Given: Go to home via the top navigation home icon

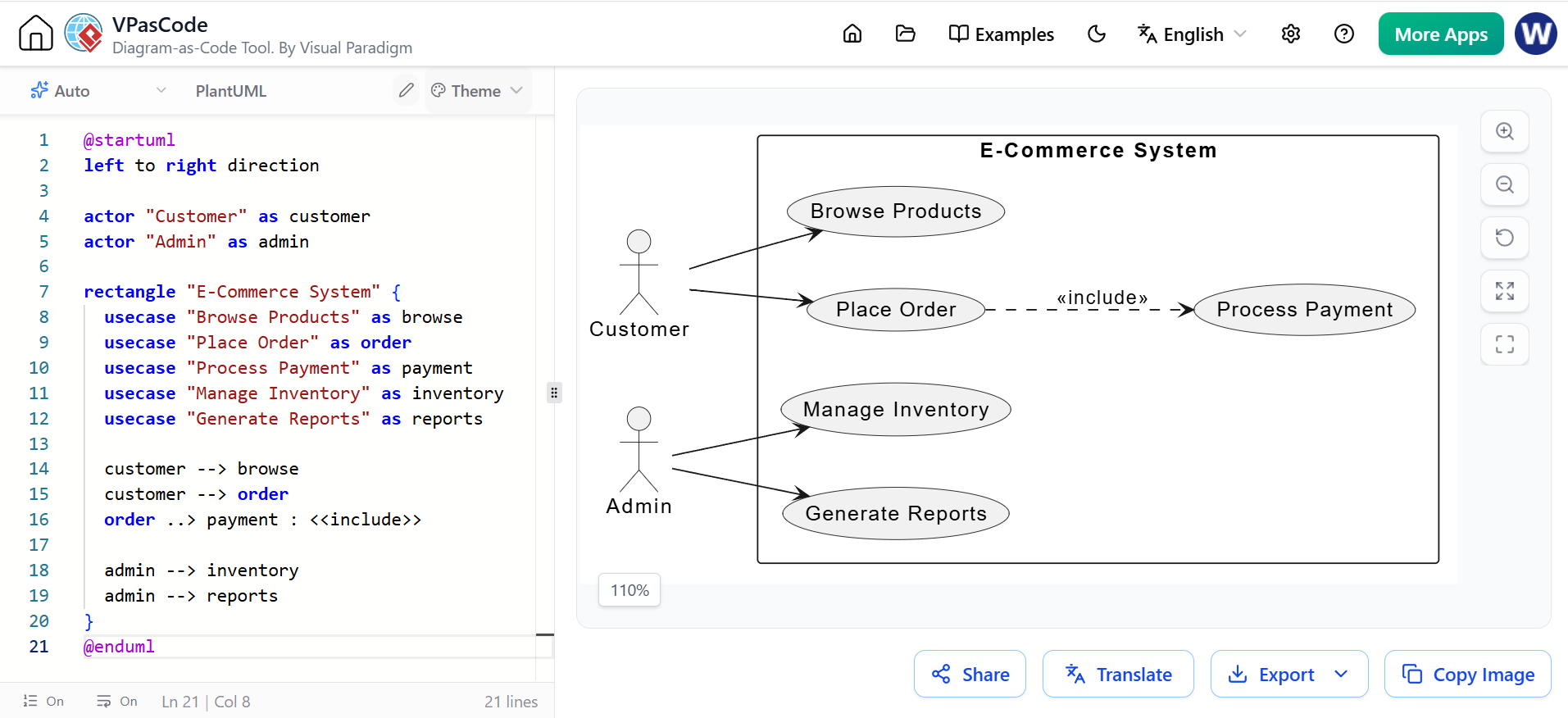Looking at the screenshot, I should pos(852,34).
